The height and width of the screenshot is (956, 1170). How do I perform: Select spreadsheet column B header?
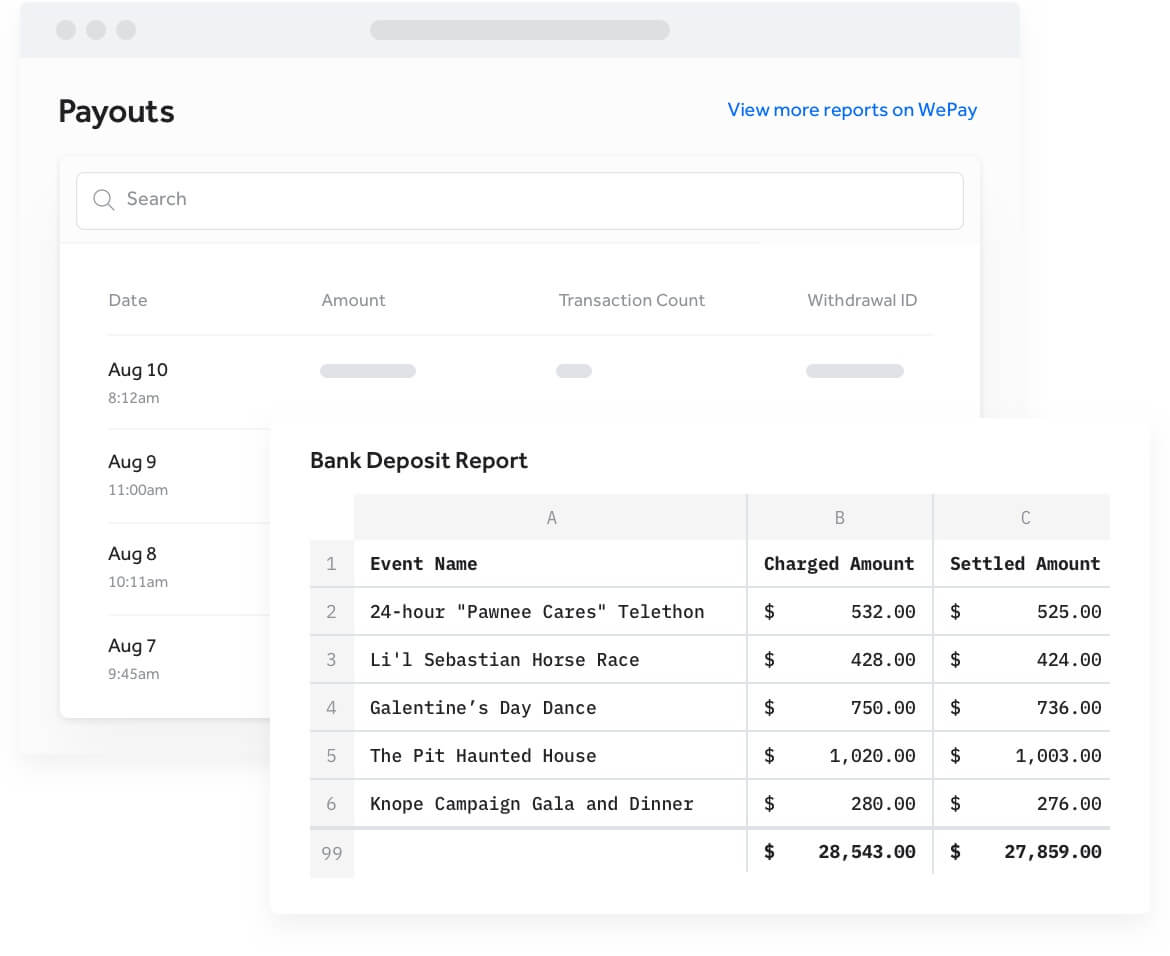839,517
